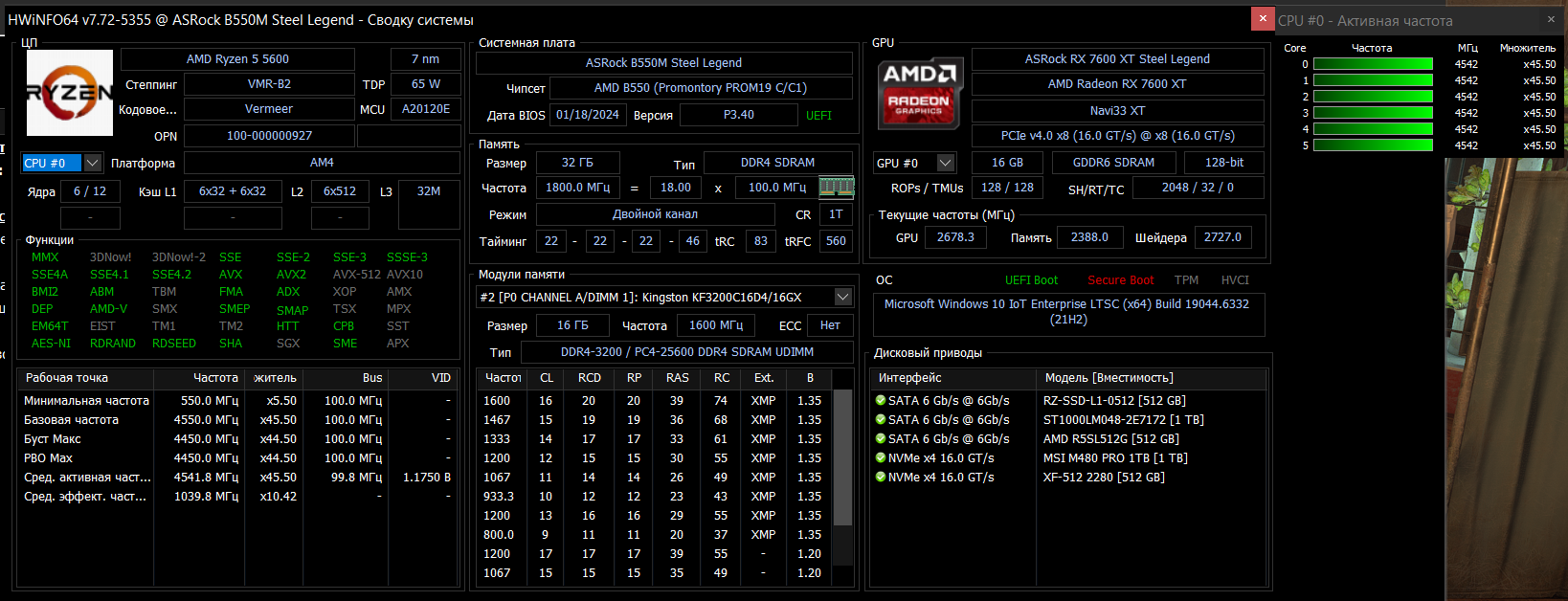Image resolution: width=1568 pixels, height=601 pixels.
Task: Click the 'Bus' column header in CPU table
Action: coord(345,378)
